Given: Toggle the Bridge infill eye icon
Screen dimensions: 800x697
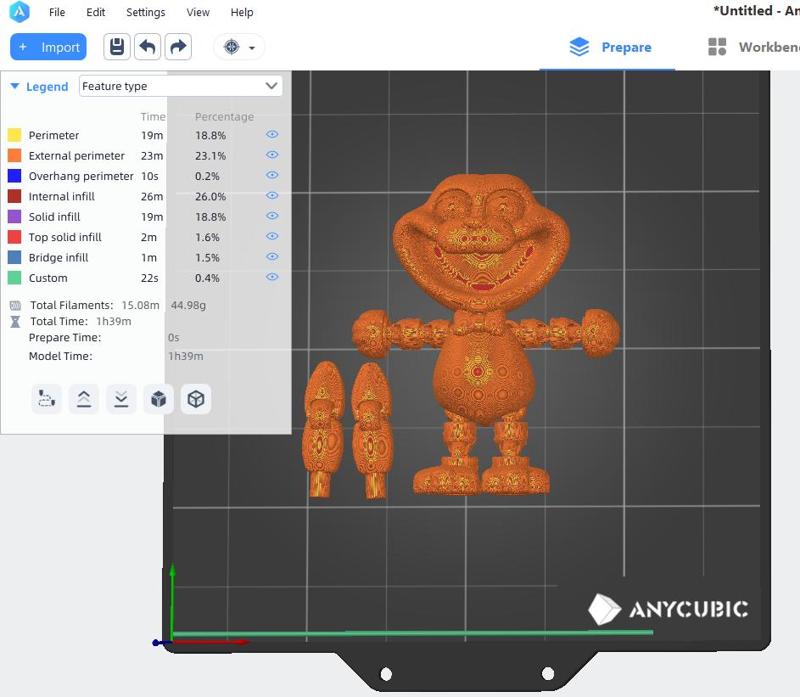Looking at the screenshot, I should (272, 257).
